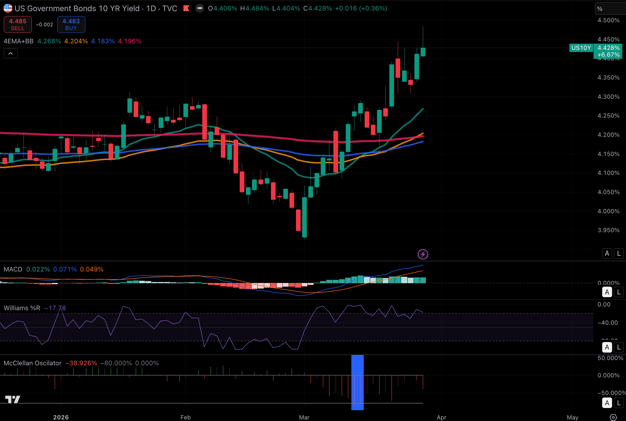Click the US10Y price label tag
Image resolution: width=626 pixels, height=421 pixels.
pyautogui.click(x=581, y=48)
